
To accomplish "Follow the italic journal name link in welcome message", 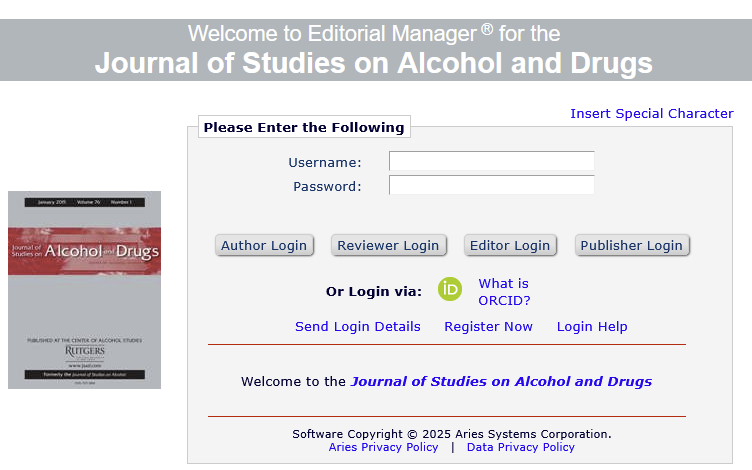I will [x=501, y=382].
